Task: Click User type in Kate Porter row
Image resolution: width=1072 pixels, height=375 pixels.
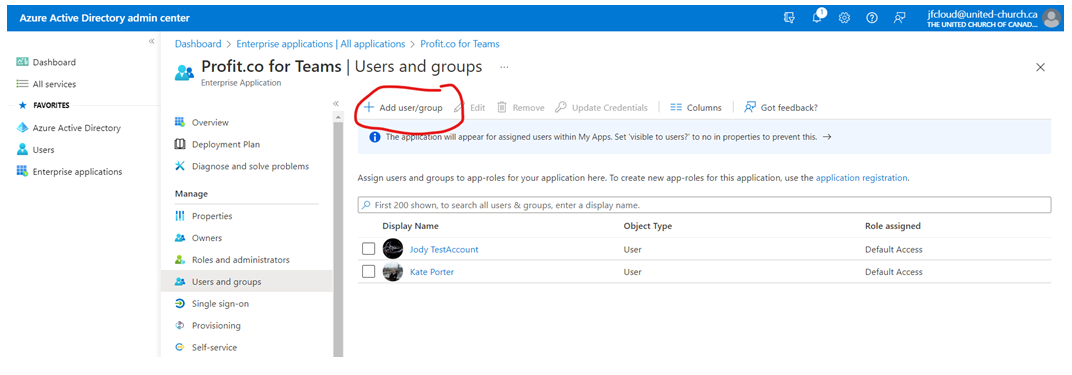Action: (632, 272)
